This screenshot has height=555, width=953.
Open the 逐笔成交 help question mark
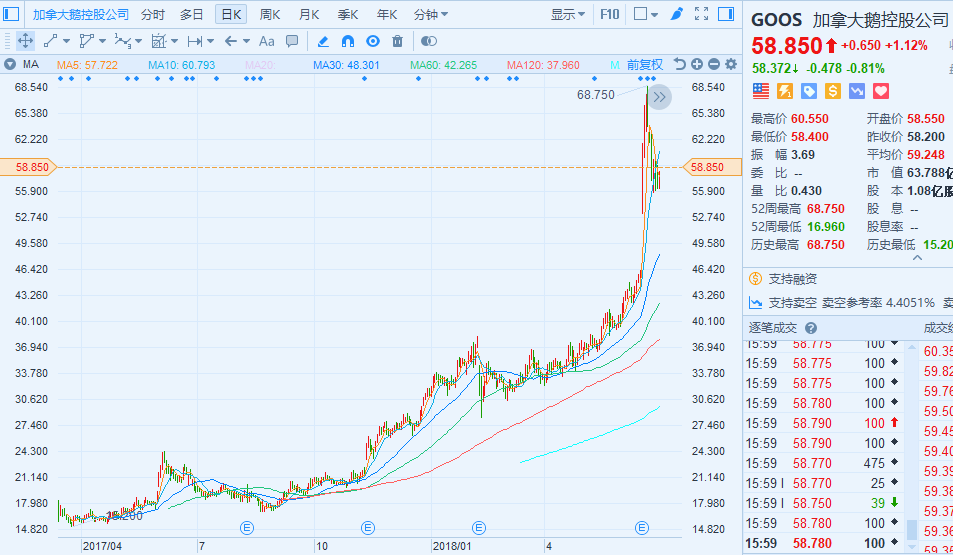pos(811,328)
